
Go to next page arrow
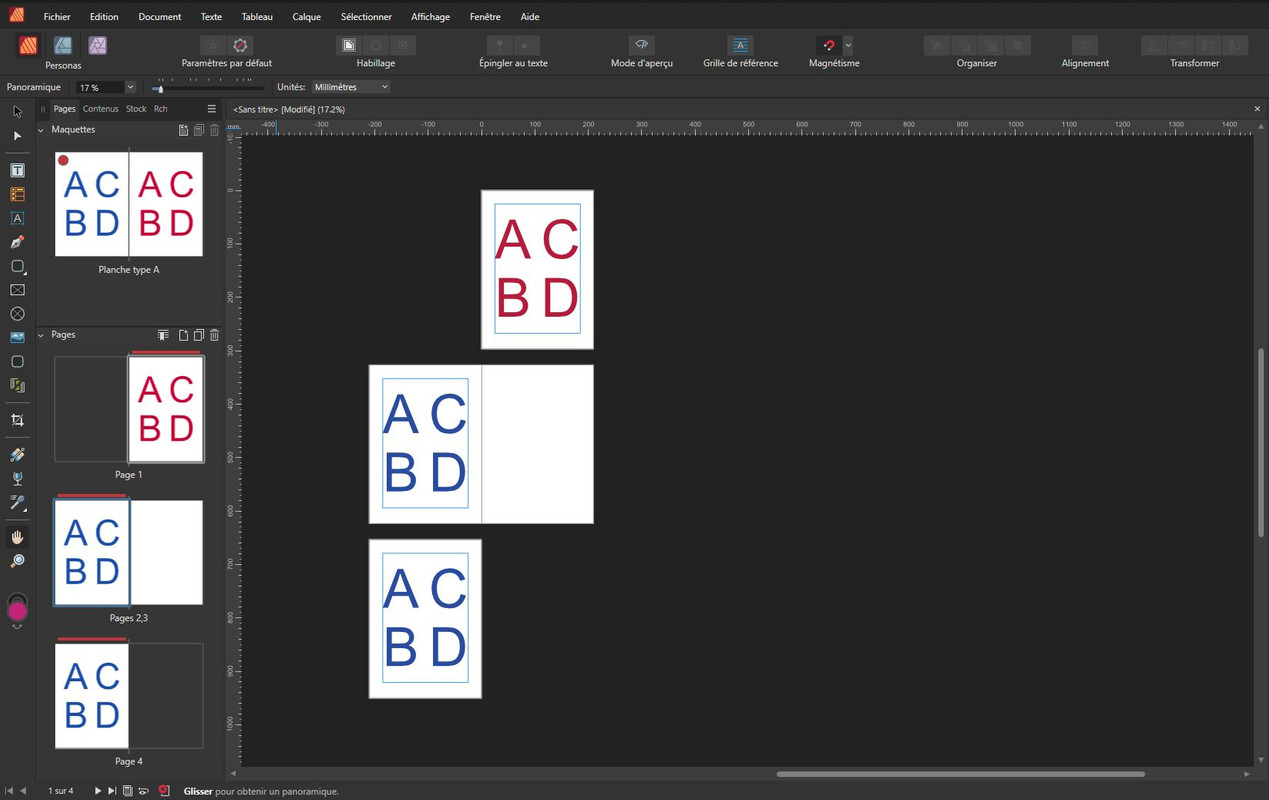coord(98,791)
